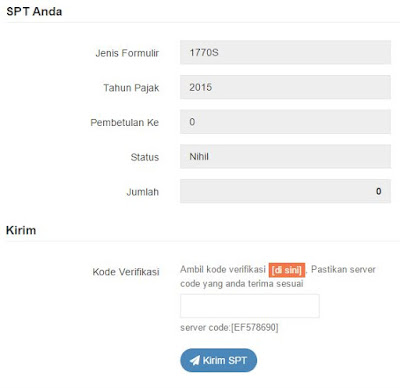
Task: Click the server code EF578690 text
Action: pyautogui.click(x=229, y=327)
